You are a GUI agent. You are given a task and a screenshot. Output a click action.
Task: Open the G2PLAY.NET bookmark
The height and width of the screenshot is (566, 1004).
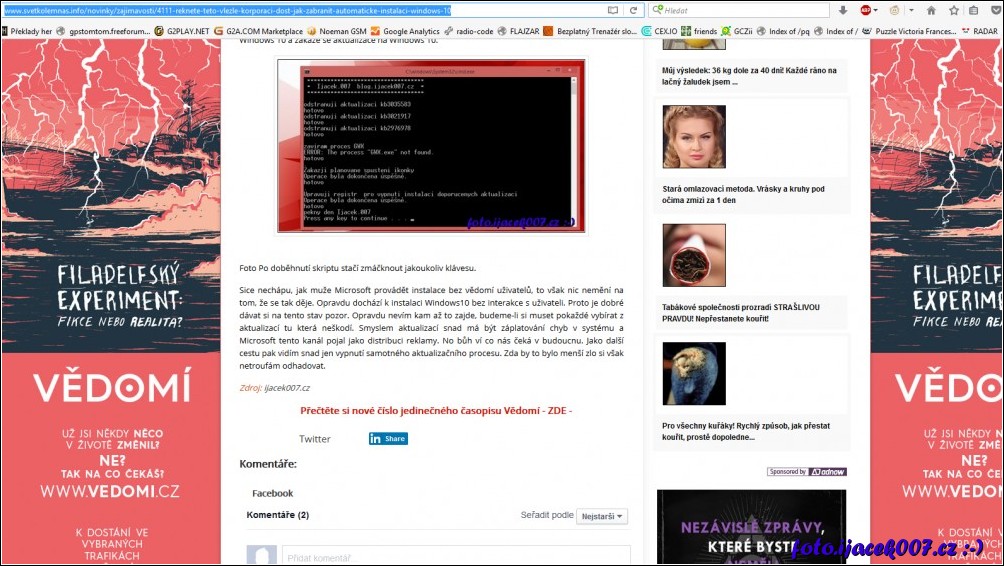(x=181, y=31)
